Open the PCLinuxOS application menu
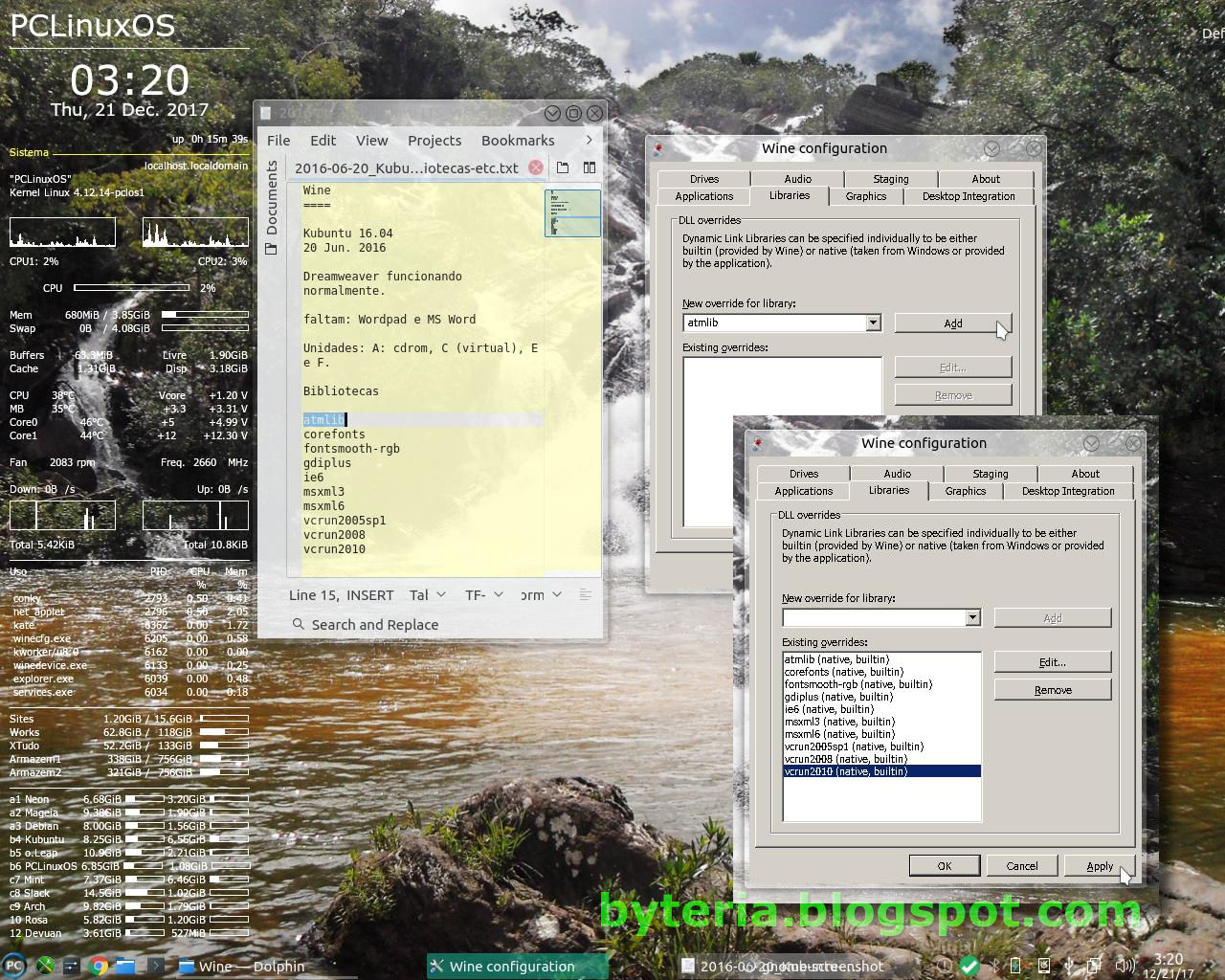The height and width of the screenshot is (980, 1225). [14, 966]
